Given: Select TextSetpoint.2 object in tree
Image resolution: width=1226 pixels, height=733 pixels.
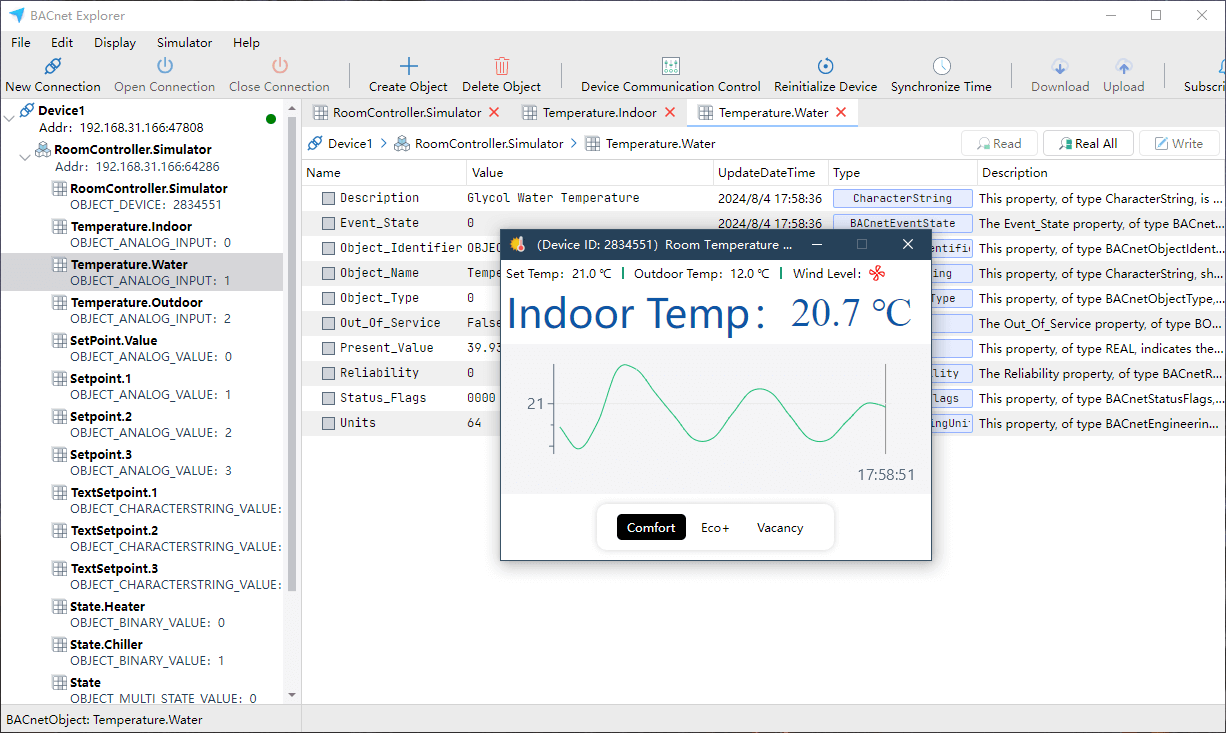Looking at the screenshot, I should [114, 530].
